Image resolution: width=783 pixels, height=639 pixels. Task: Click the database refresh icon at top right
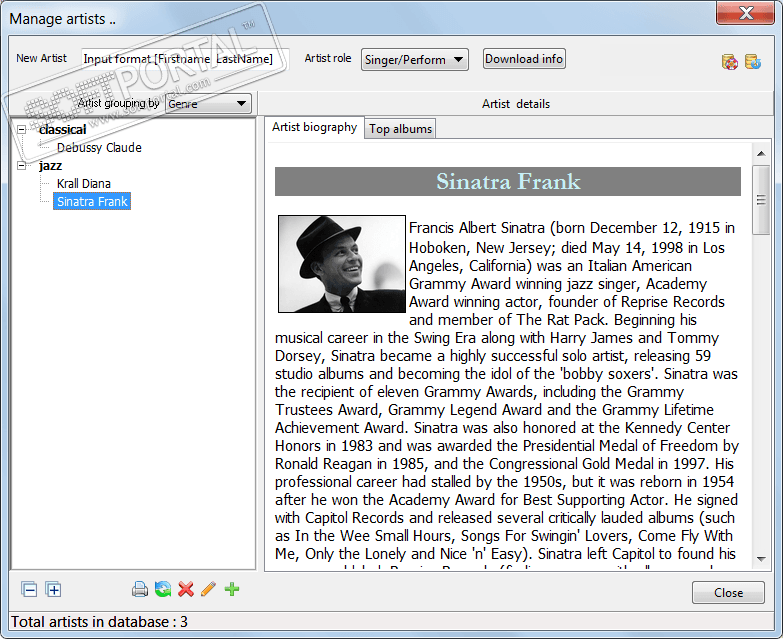753,62
